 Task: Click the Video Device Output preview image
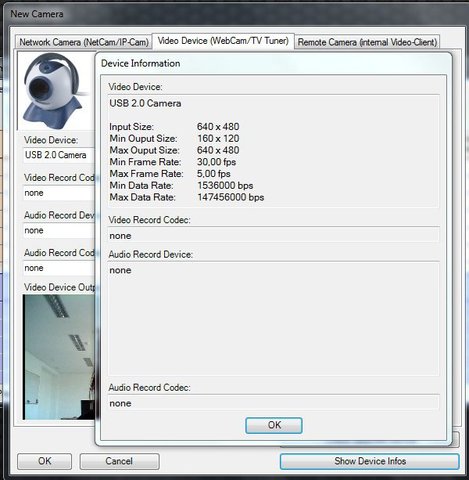tap(59, 357)
